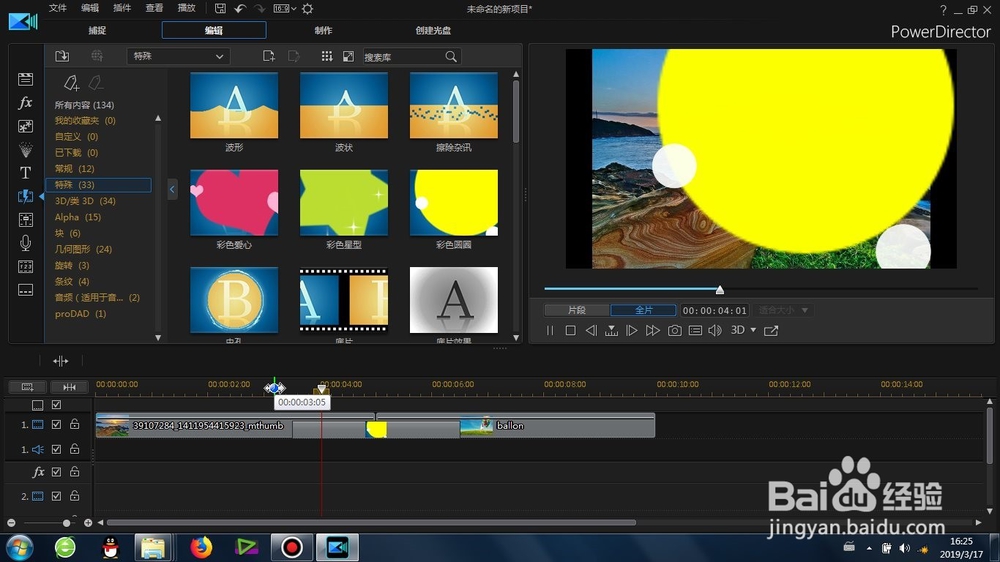
Task: Lock audio track 1
Action: coord(75,449)
